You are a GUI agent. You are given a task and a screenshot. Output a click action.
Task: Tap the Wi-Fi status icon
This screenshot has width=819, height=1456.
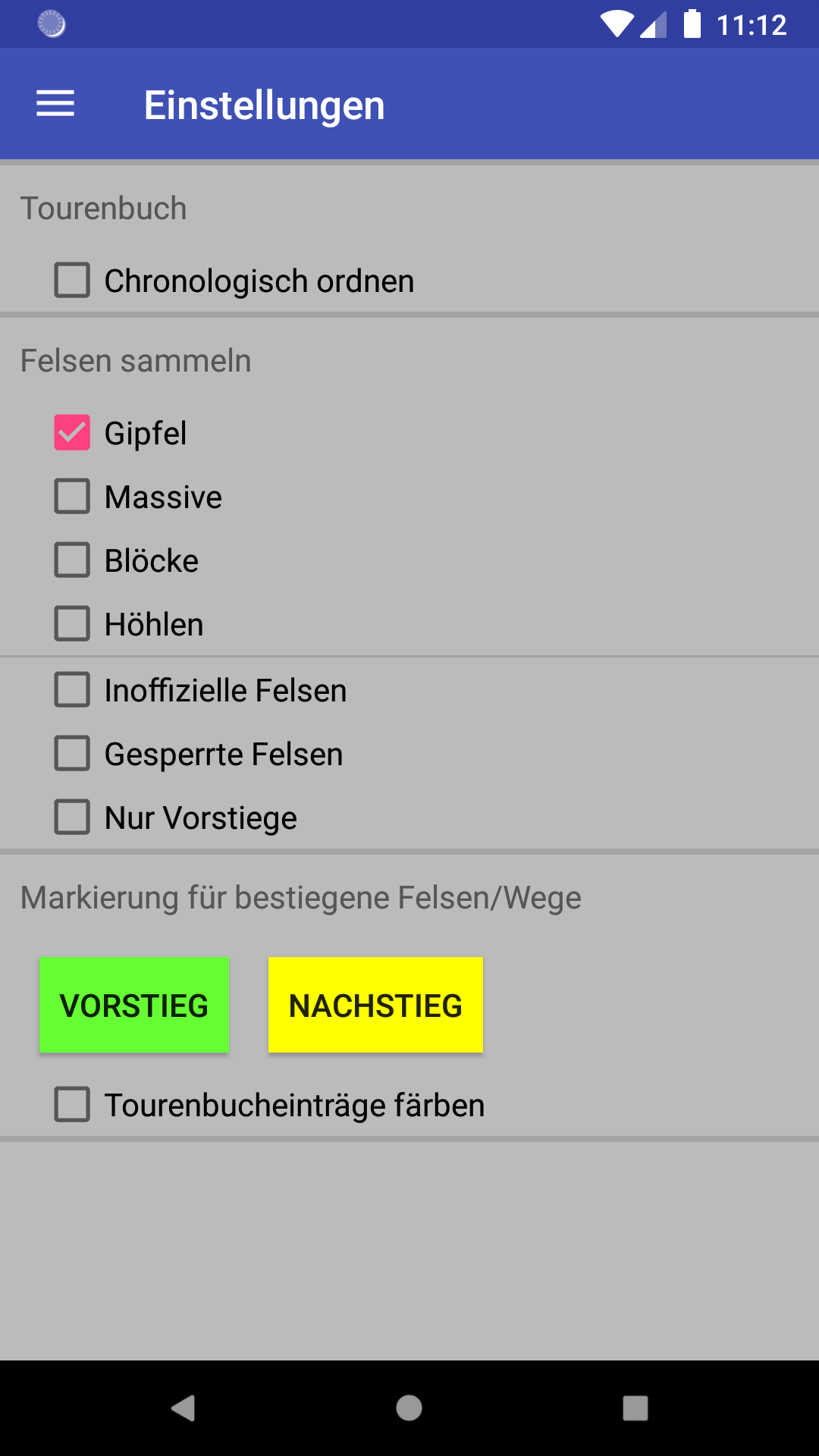(617, 24)
